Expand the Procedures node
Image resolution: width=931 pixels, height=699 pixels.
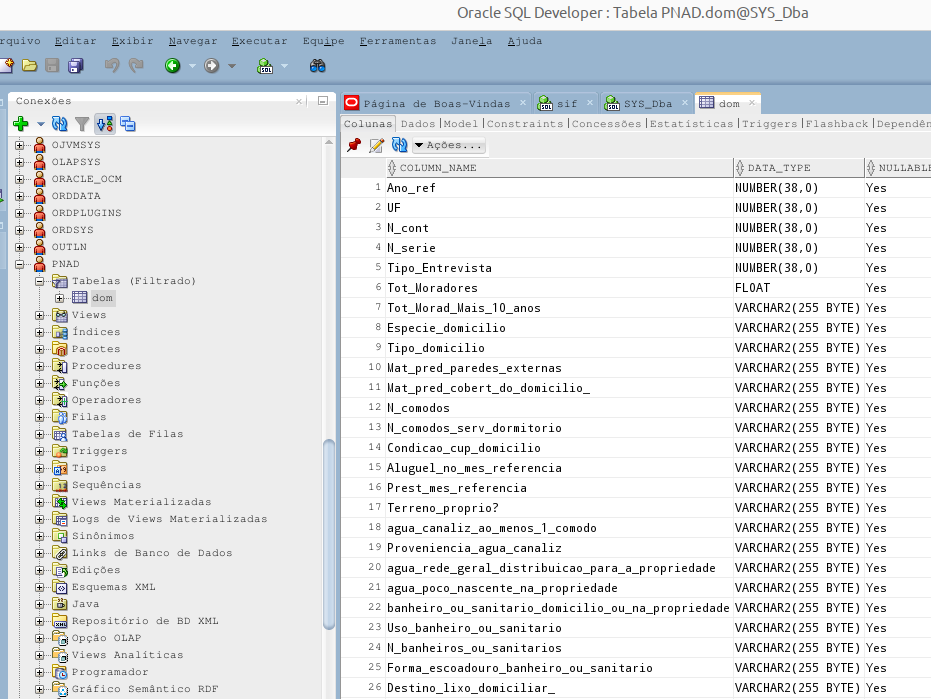40,366
